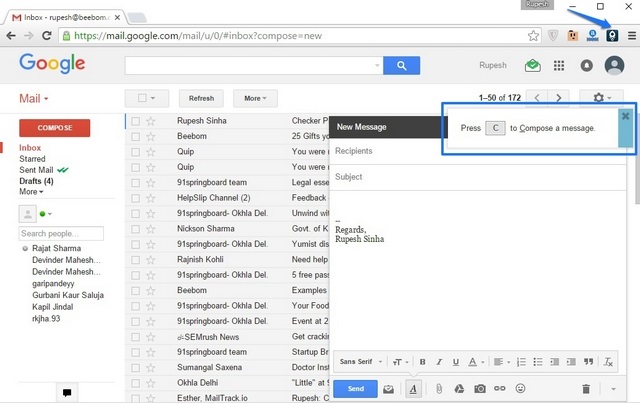Image resolution: width=640 pixels, height=403 pixels.
Task: Switch to the Inbox browser tab
Action: coord(65,18)
